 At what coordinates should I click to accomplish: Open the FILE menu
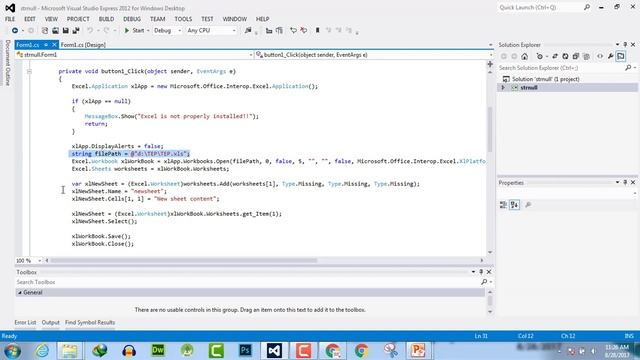point(10,19)
